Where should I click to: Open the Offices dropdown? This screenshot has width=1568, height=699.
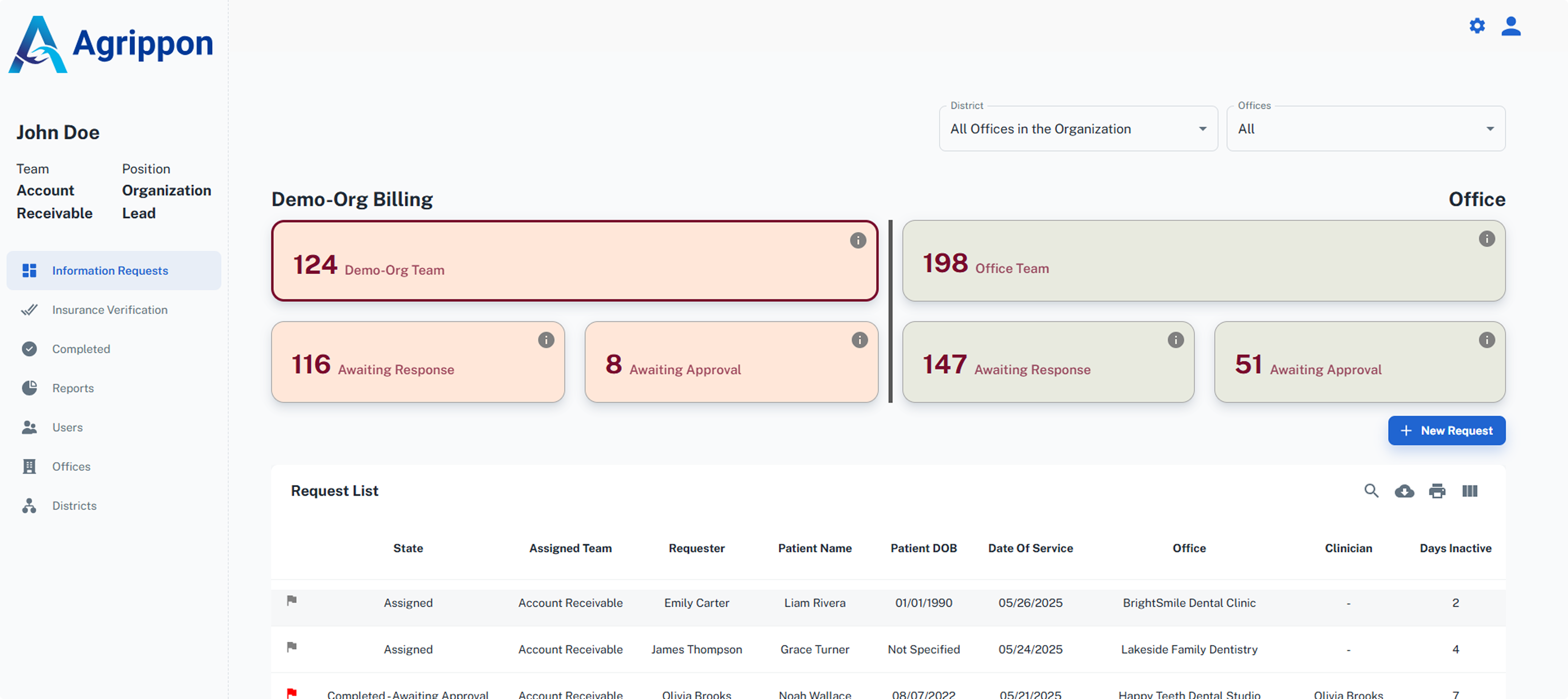coord(1366,128)
